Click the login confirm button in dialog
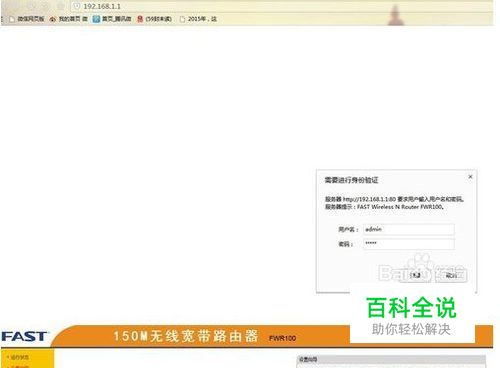Image resolution: width=500 pixels, height=368 pixels. tap(415, 275)
